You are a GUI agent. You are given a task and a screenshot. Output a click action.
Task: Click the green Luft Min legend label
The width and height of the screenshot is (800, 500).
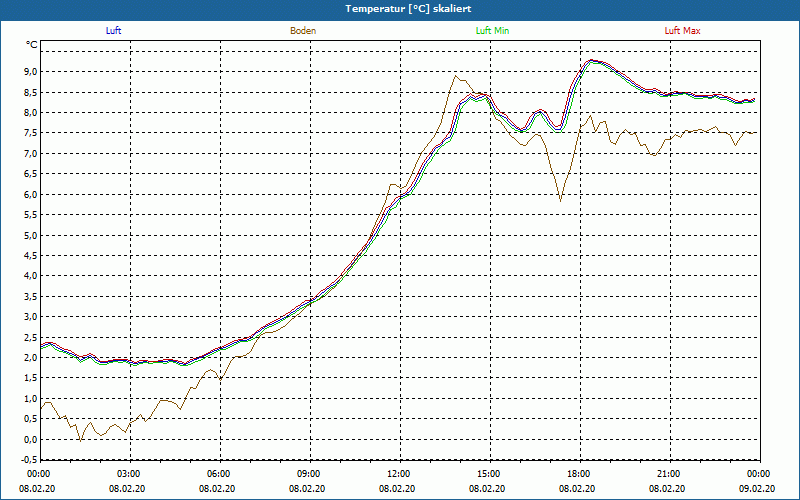(492, 31)
